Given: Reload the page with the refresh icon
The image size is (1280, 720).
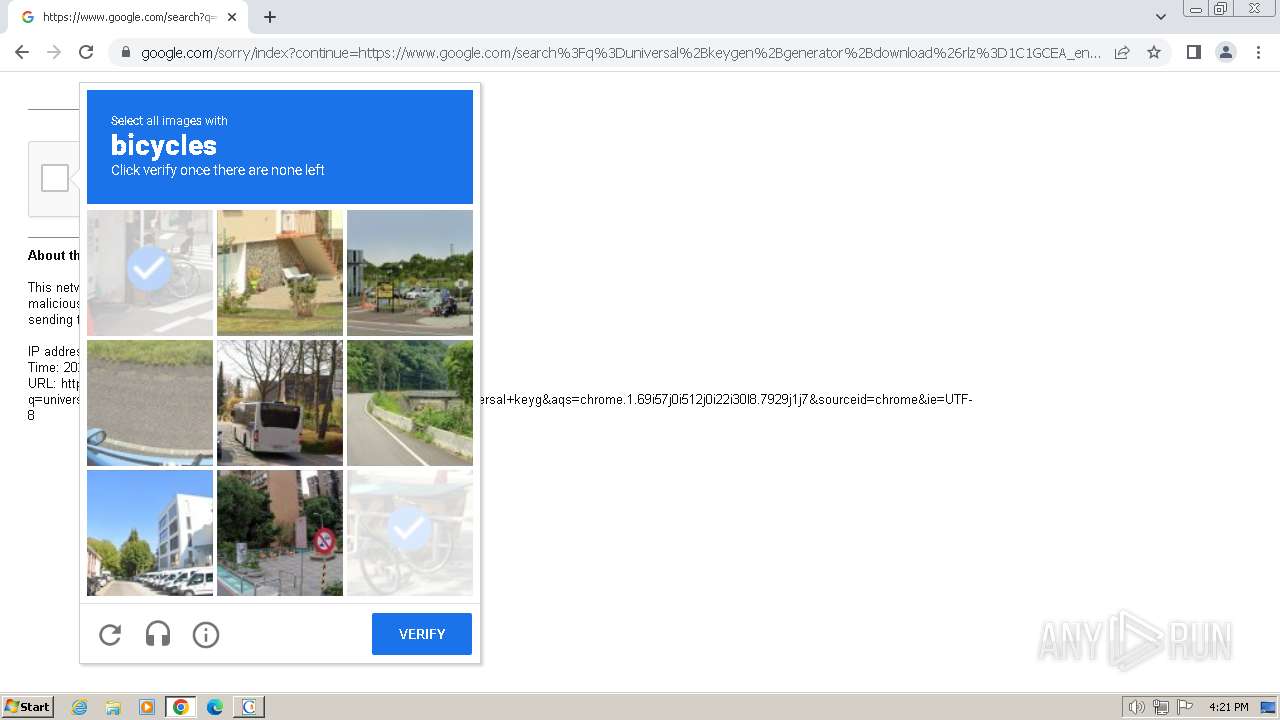Looking at the screenshot, I should click(86, 52).
